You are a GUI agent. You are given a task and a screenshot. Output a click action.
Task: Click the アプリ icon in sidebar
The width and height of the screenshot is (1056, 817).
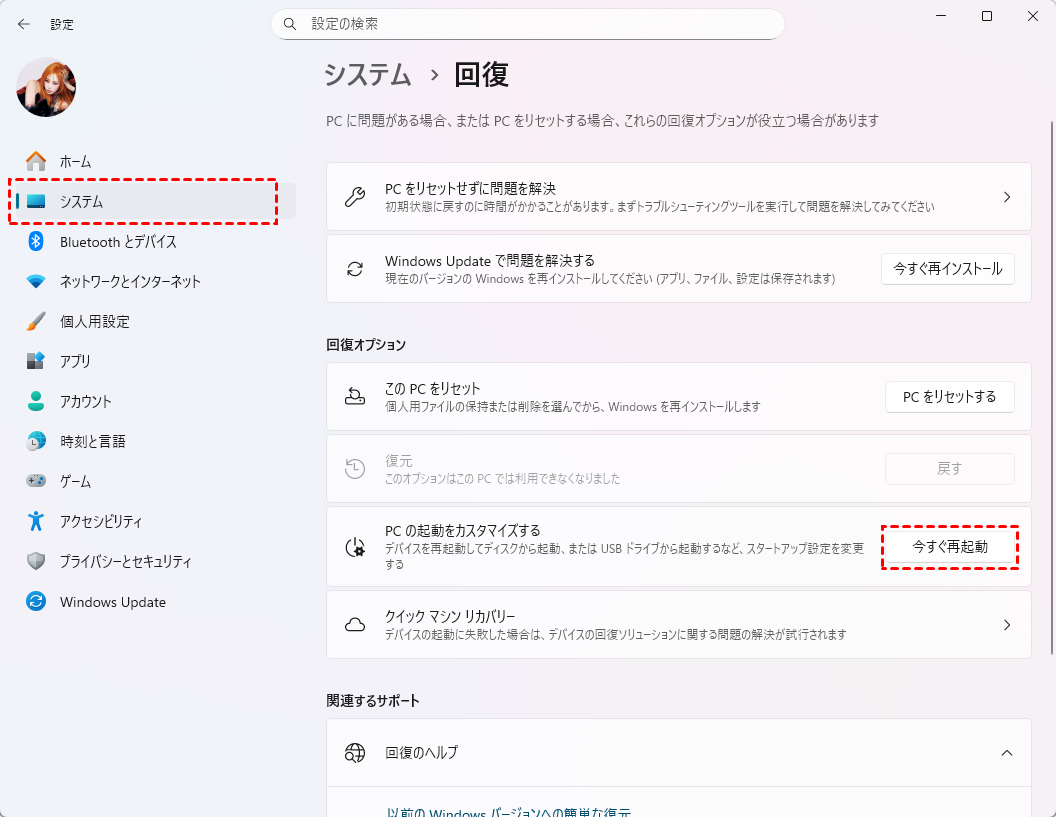tap(36, 361)
